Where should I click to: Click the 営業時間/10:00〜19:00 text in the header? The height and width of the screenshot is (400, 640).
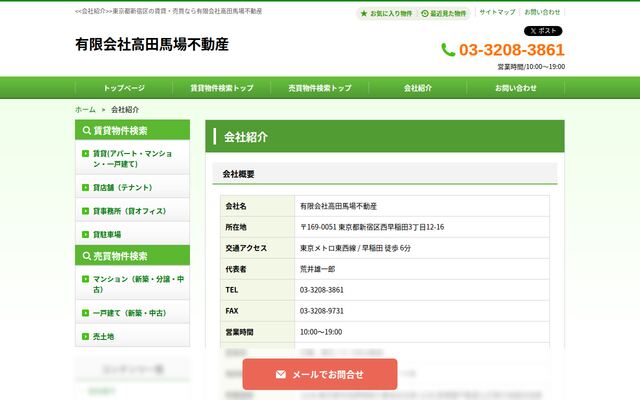tap(531, 67)
